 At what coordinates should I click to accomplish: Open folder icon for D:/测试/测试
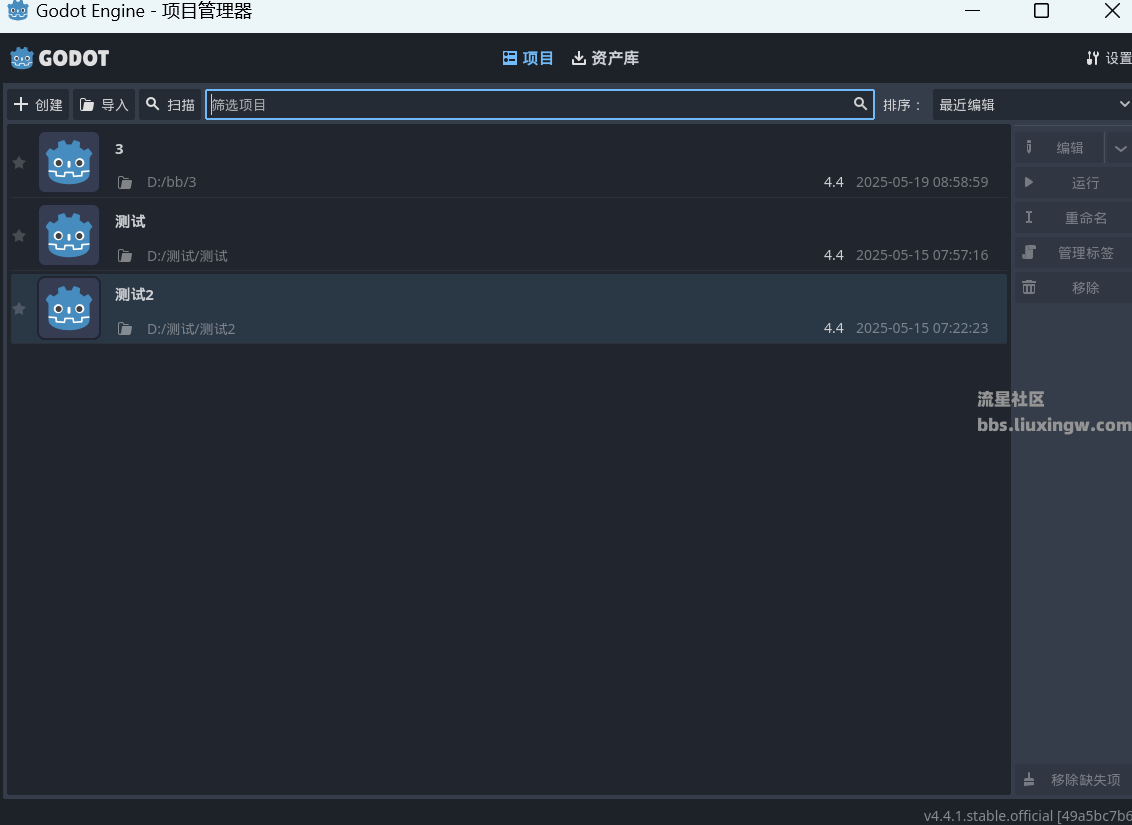coord(125,256)
